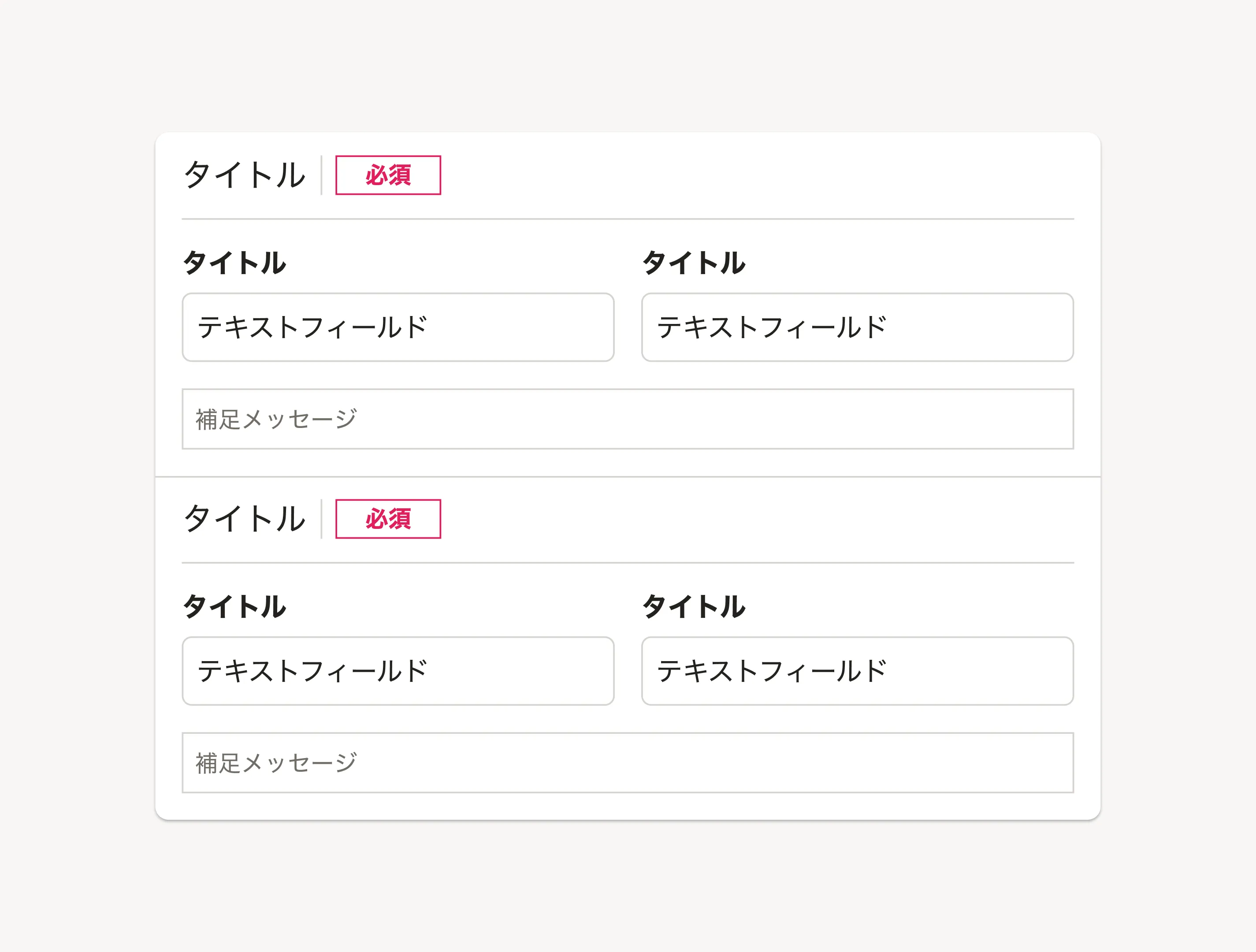Click the 必須 badge in the top section
The image size is (1256, 952).
[x=388, y=175]
